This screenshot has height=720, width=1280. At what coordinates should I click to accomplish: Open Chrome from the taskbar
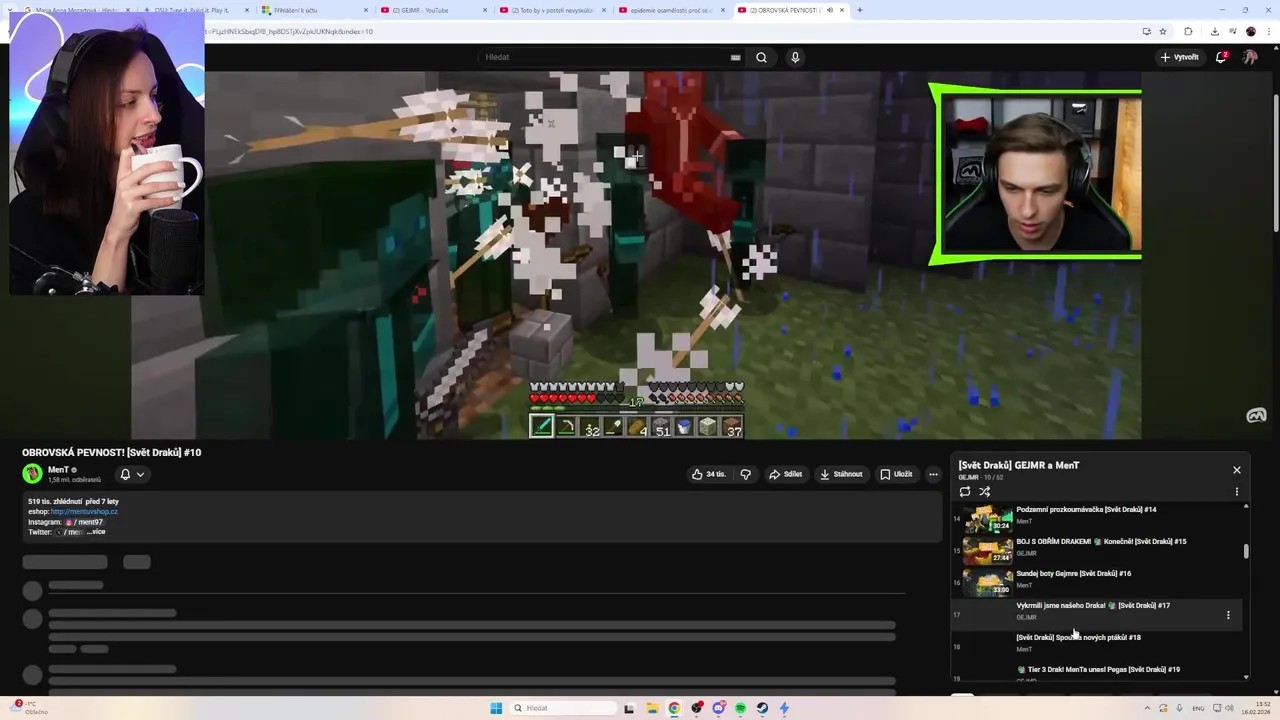click(x=674, y=708)
